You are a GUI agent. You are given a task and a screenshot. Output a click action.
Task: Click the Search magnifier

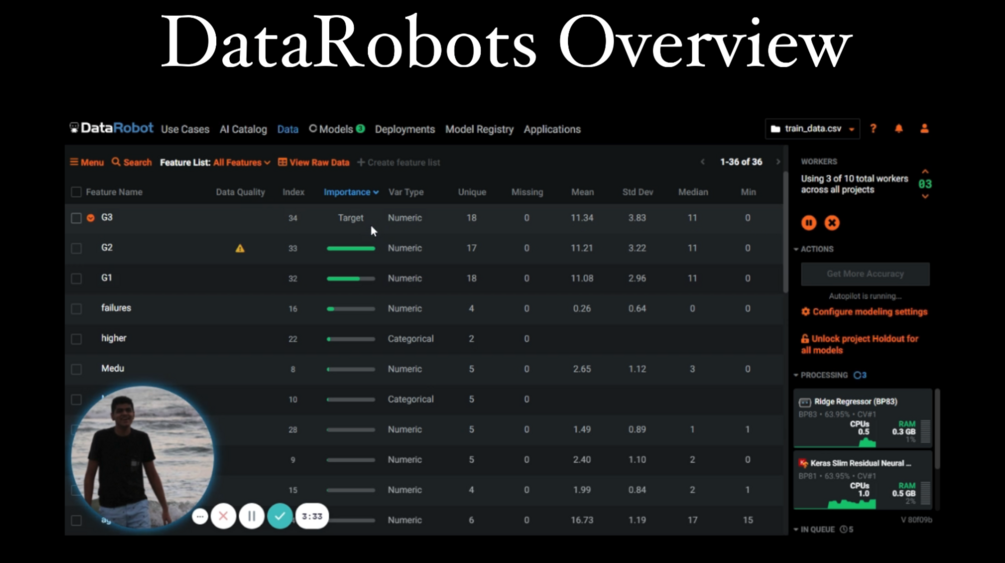point(116,162)
